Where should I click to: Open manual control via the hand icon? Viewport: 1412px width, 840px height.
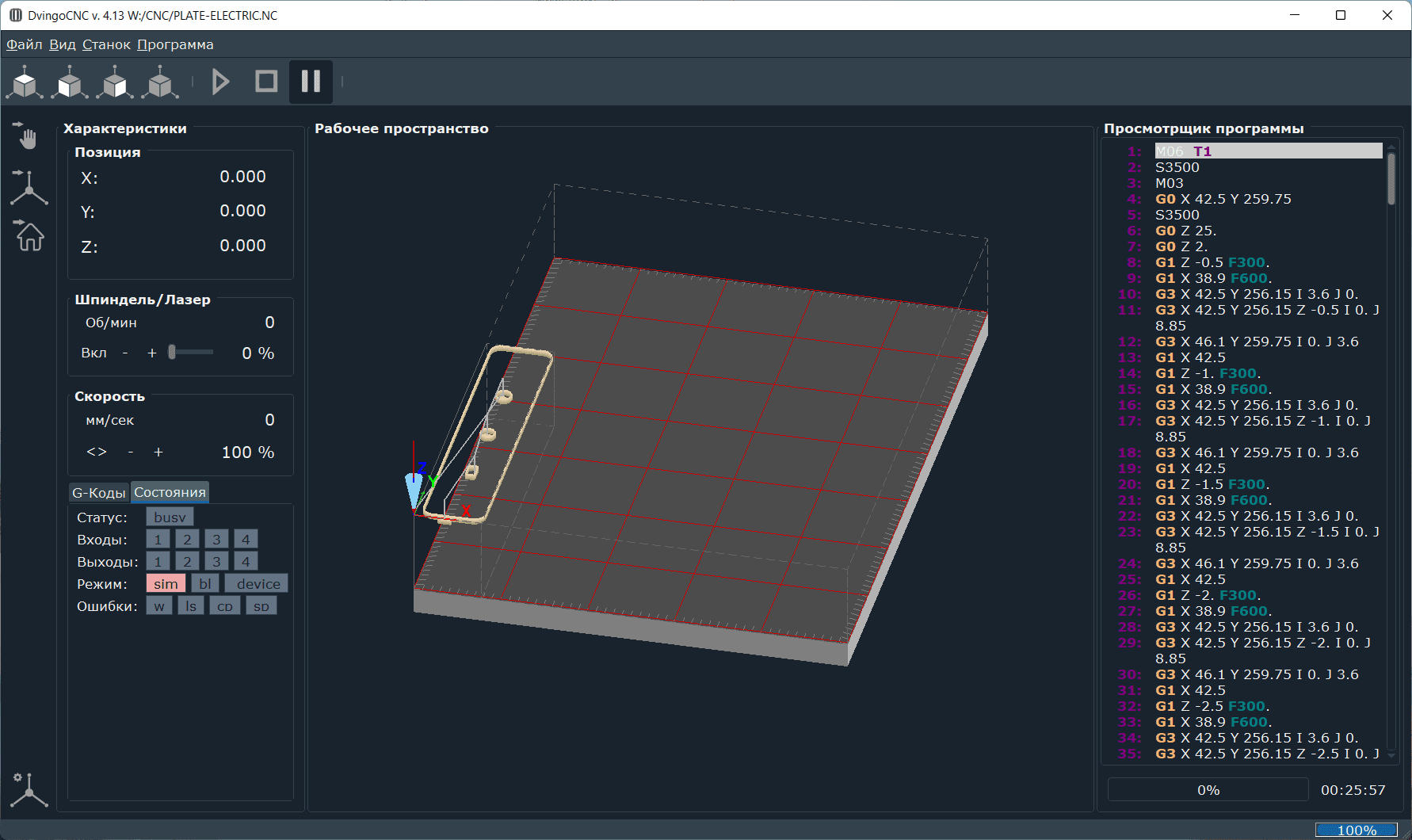point(27,136)
